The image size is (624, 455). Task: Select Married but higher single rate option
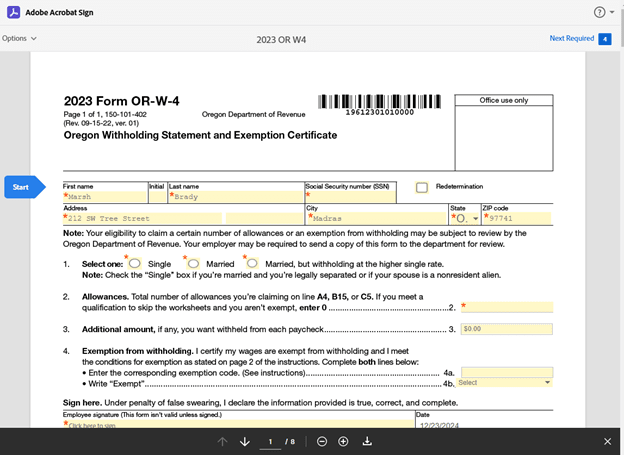[252, 264]
